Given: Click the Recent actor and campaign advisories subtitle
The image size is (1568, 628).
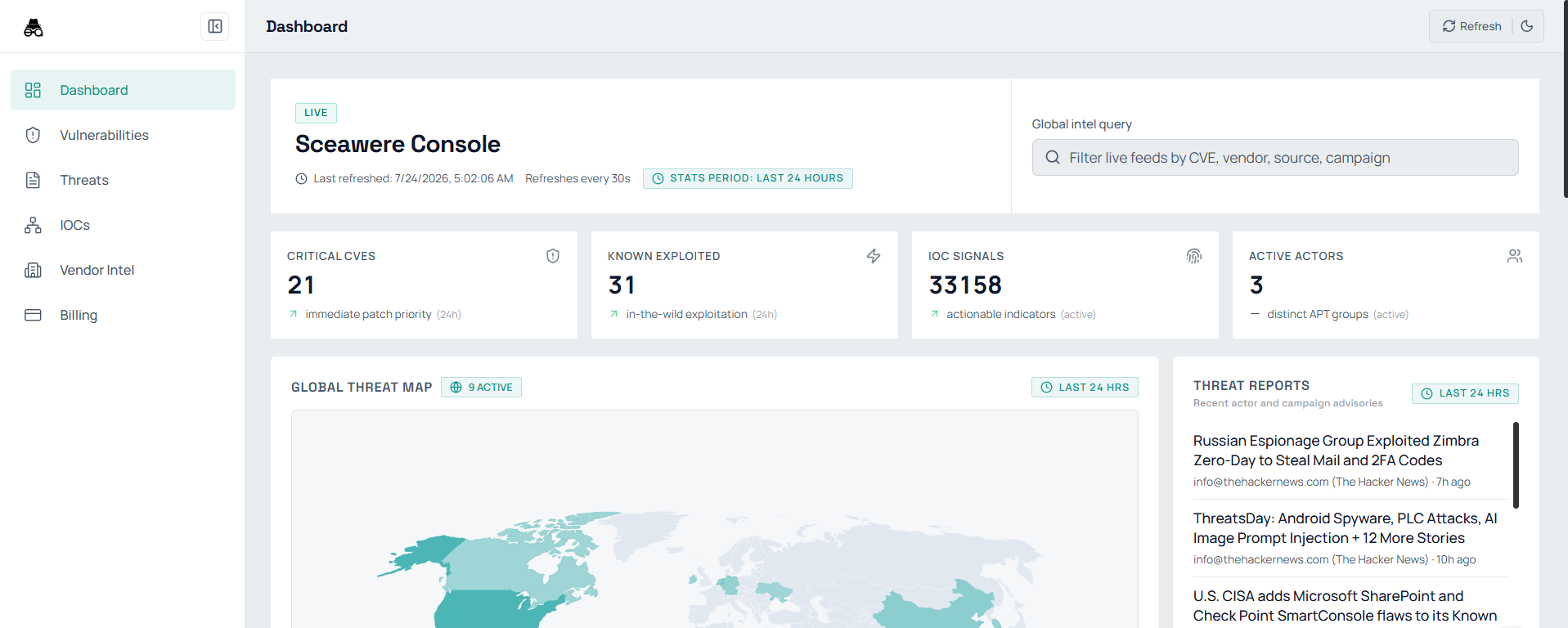Looking at the screenshot, I should coord(1287,403).
